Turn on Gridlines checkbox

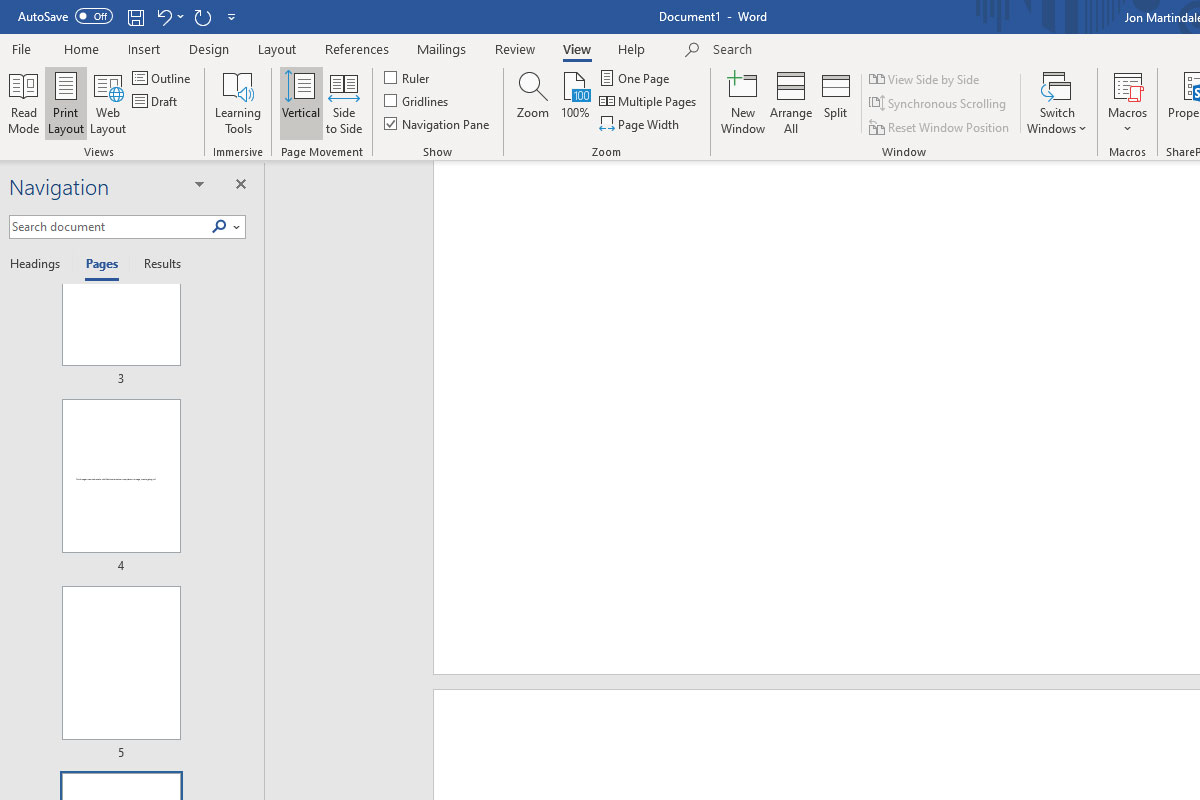point(391,101)
